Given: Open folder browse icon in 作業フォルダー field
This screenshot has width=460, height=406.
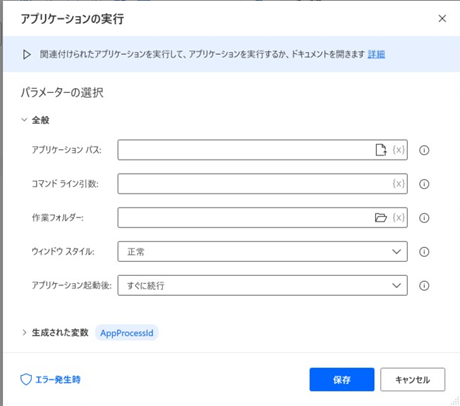Looking at the screenshot, I should [381, 218].
